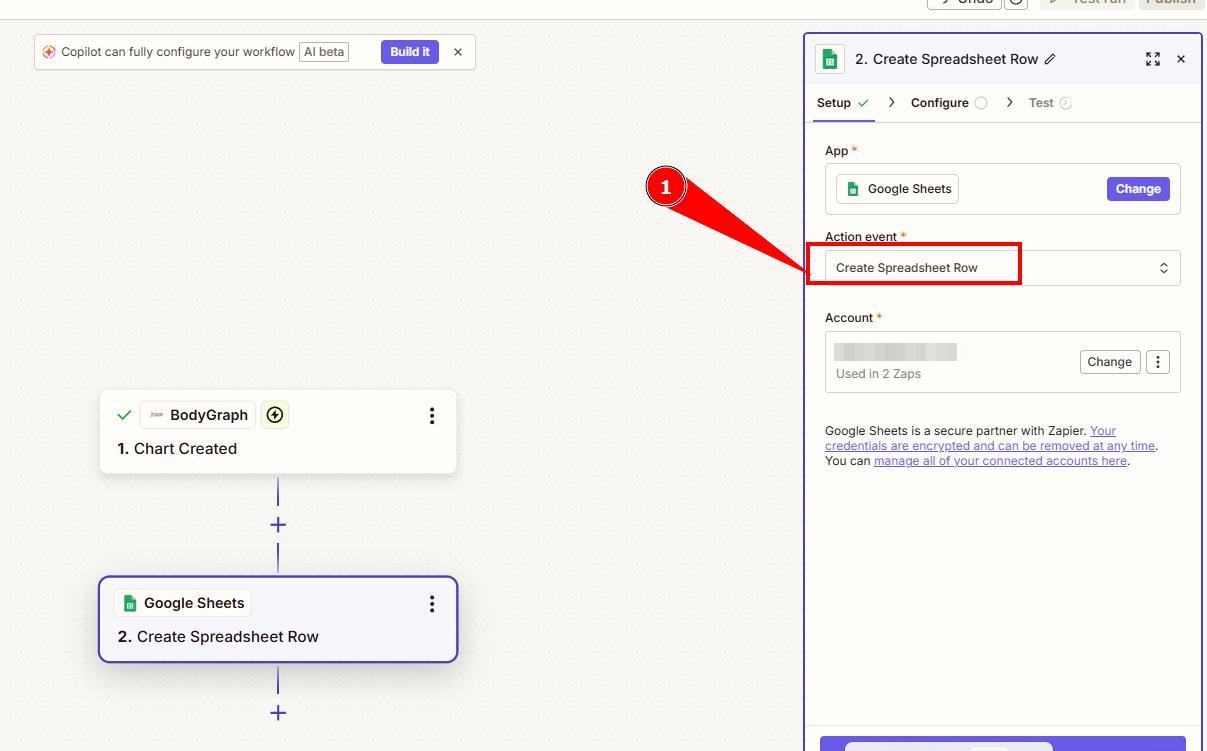Screen dimensions: 1207x751
Task: Open the account options three-dot menu
Action: [x=1157, y=362]
